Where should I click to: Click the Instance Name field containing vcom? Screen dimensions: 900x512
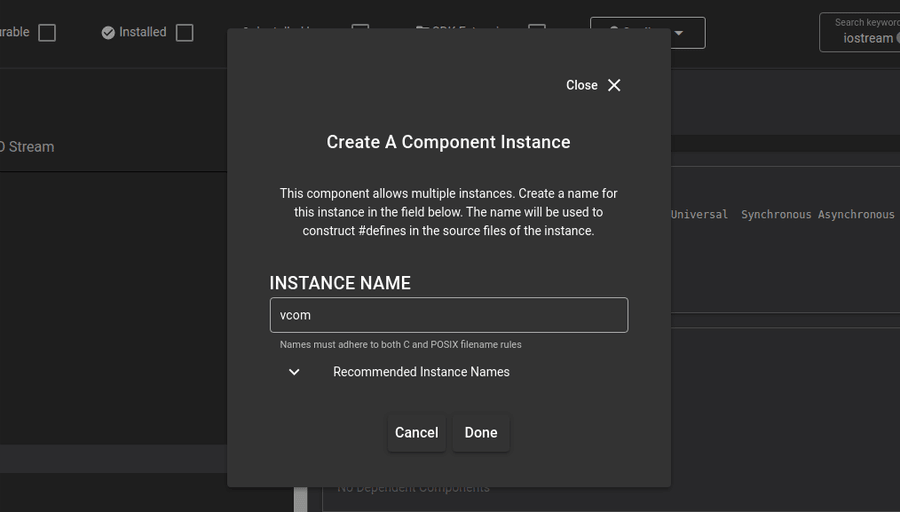(x=448, y=315)
